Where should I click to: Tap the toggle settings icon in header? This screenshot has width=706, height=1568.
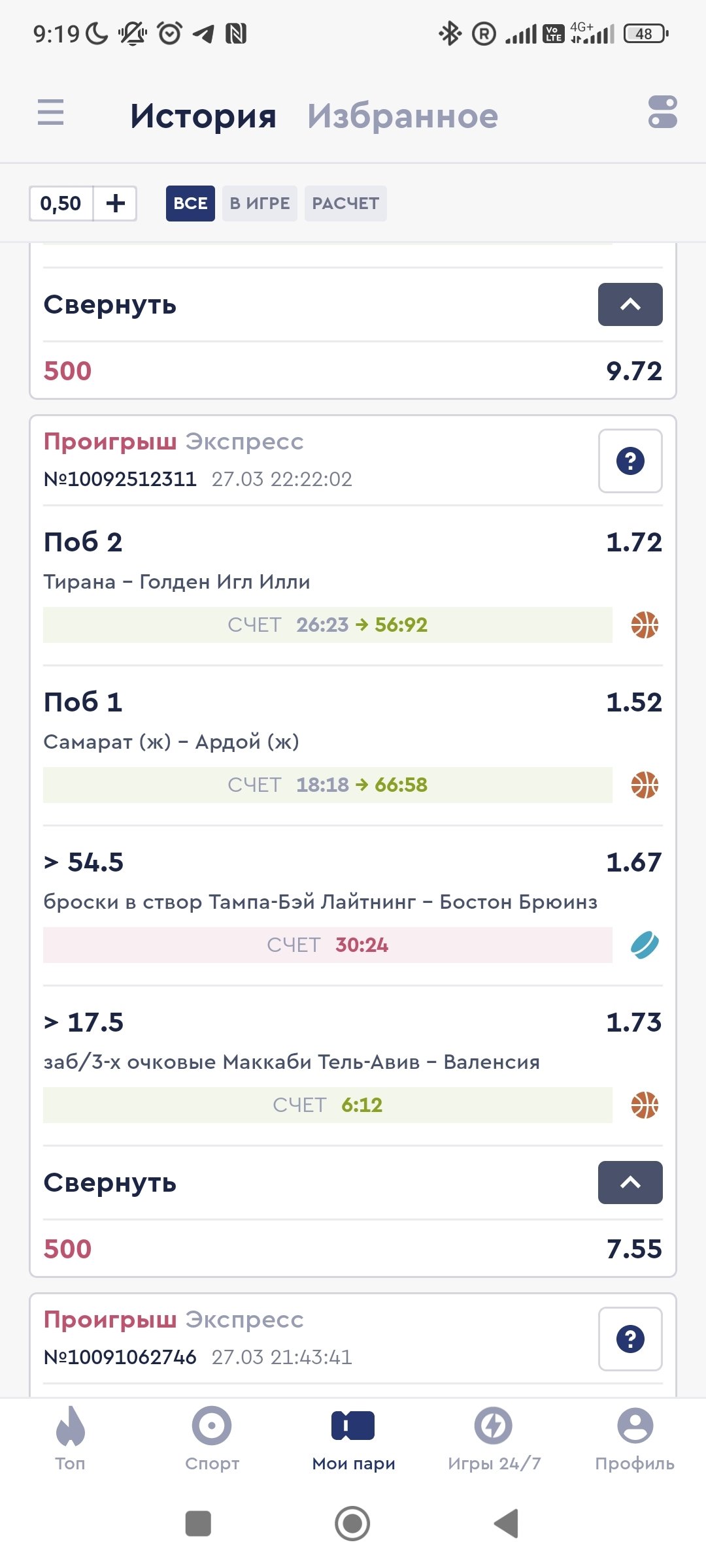pos(662,112)
